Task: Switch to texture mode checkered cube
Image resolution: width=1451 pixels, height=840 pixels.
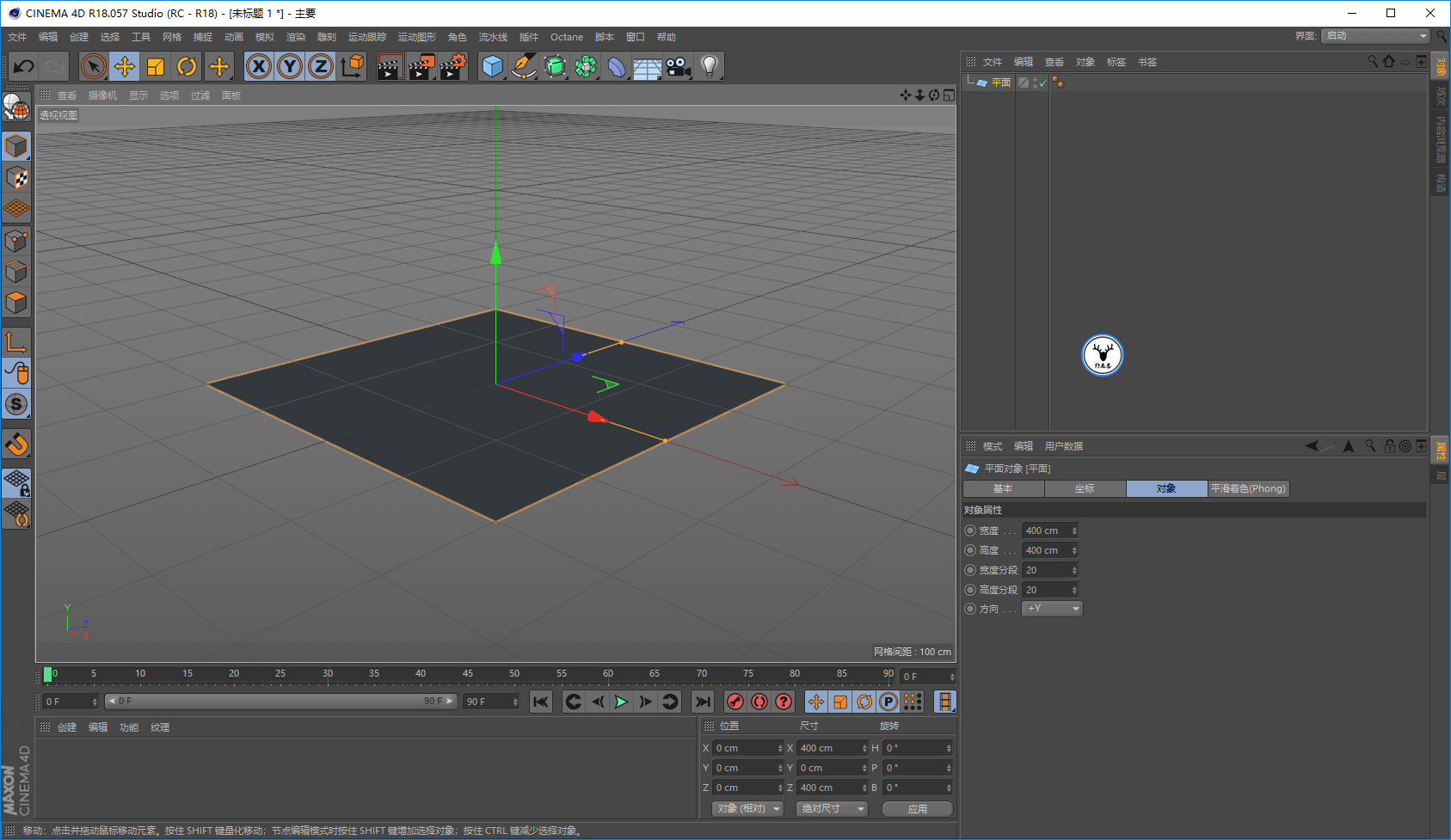Action: point(16,178)
